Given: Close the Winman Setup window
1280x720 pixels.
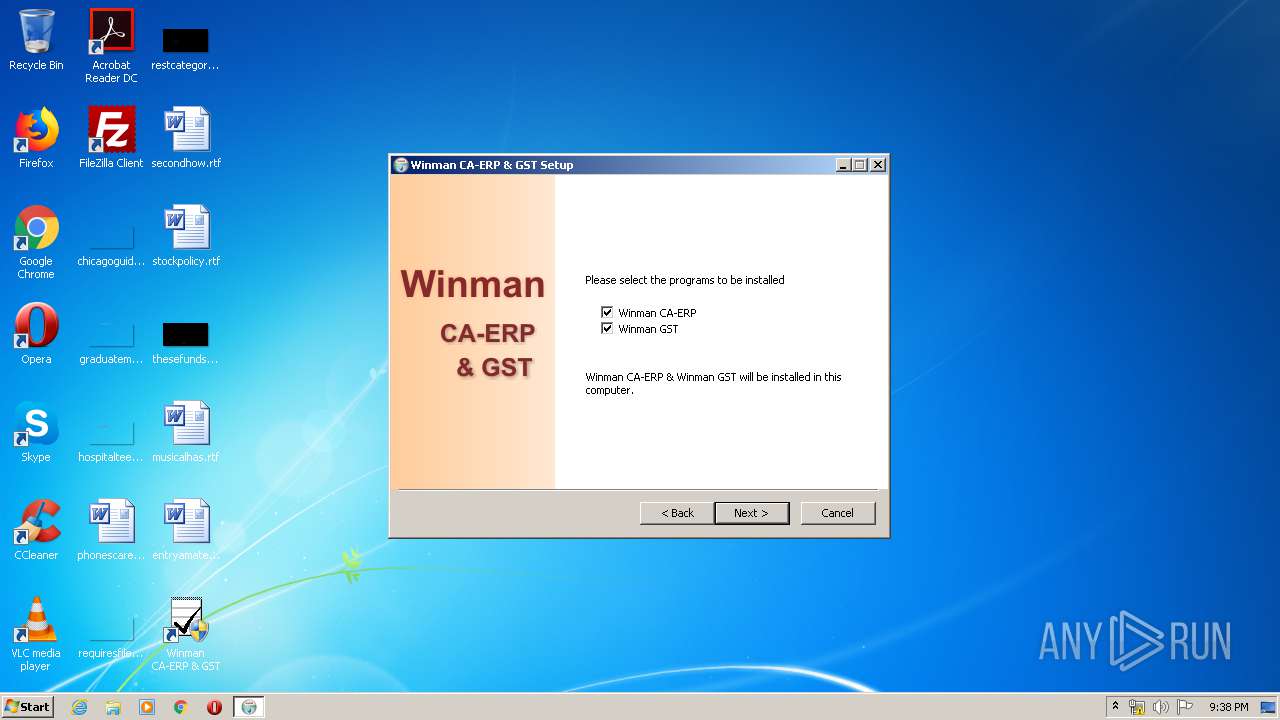Looking at the screenshot, I should coord(878,165).
